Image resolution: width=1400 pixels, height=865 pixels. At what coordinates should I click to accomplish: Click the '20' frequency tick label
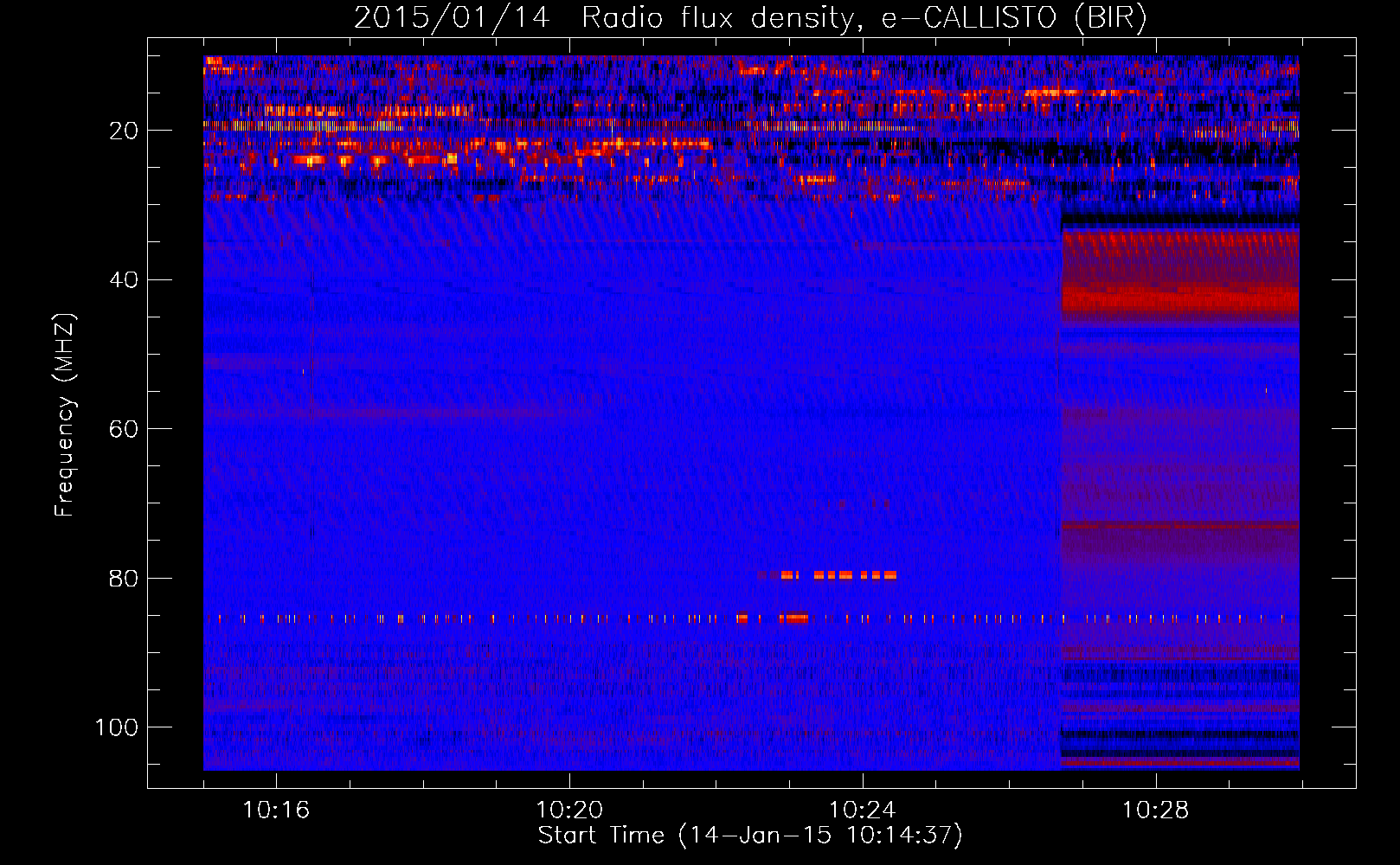click(124, 131)
